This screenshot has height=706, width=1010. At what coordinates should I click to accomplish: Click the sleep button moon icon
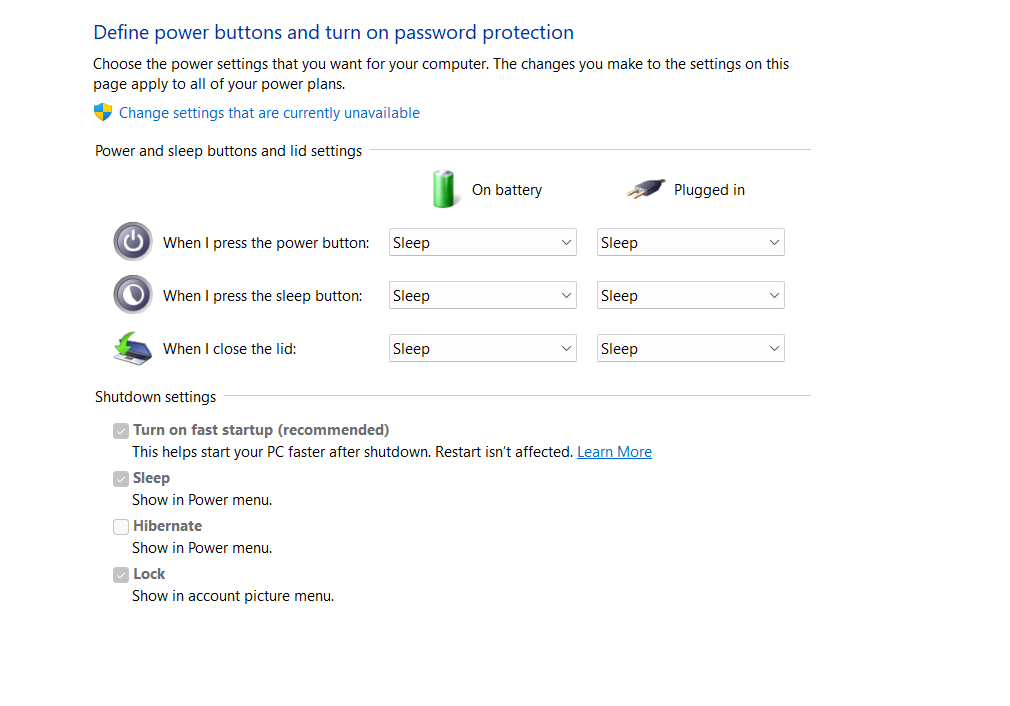(133, 295)
